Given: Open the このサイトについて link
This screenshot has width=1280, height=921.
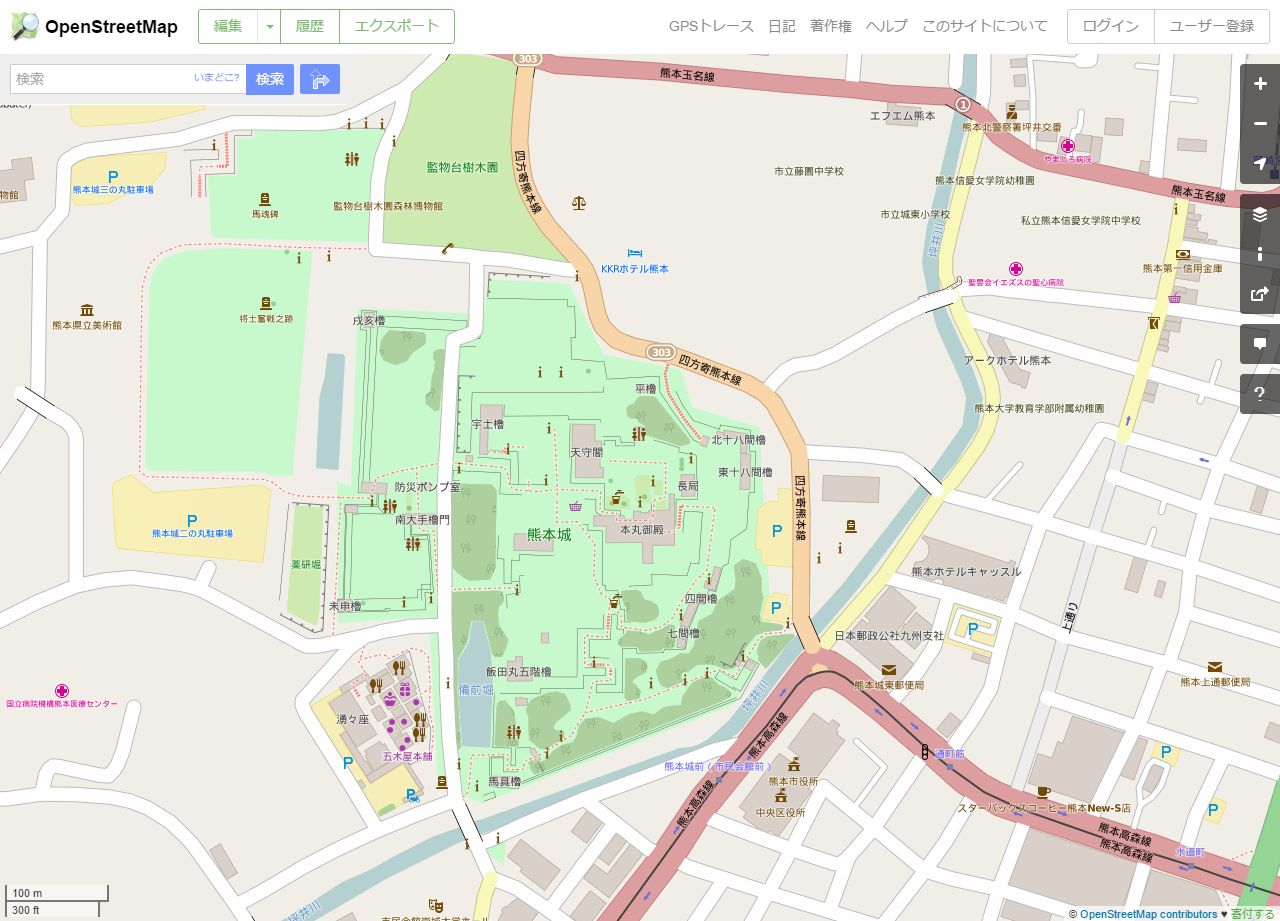Looking at the screenshot, I should [x=985, y=26].
